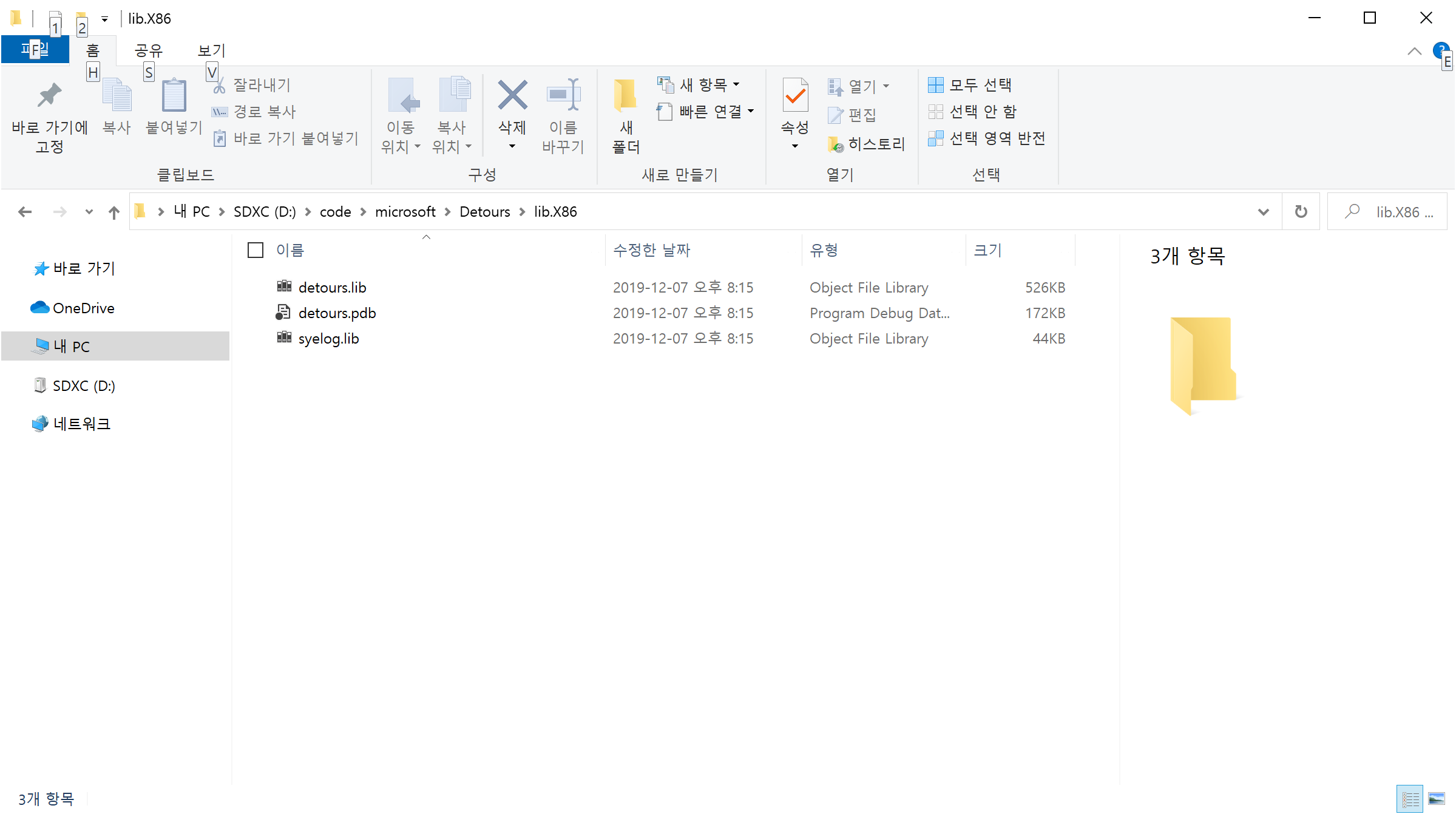This screenshot has height=814, width=1456.
Task: Switch to large icons view in status bar
Action: 1437,799
